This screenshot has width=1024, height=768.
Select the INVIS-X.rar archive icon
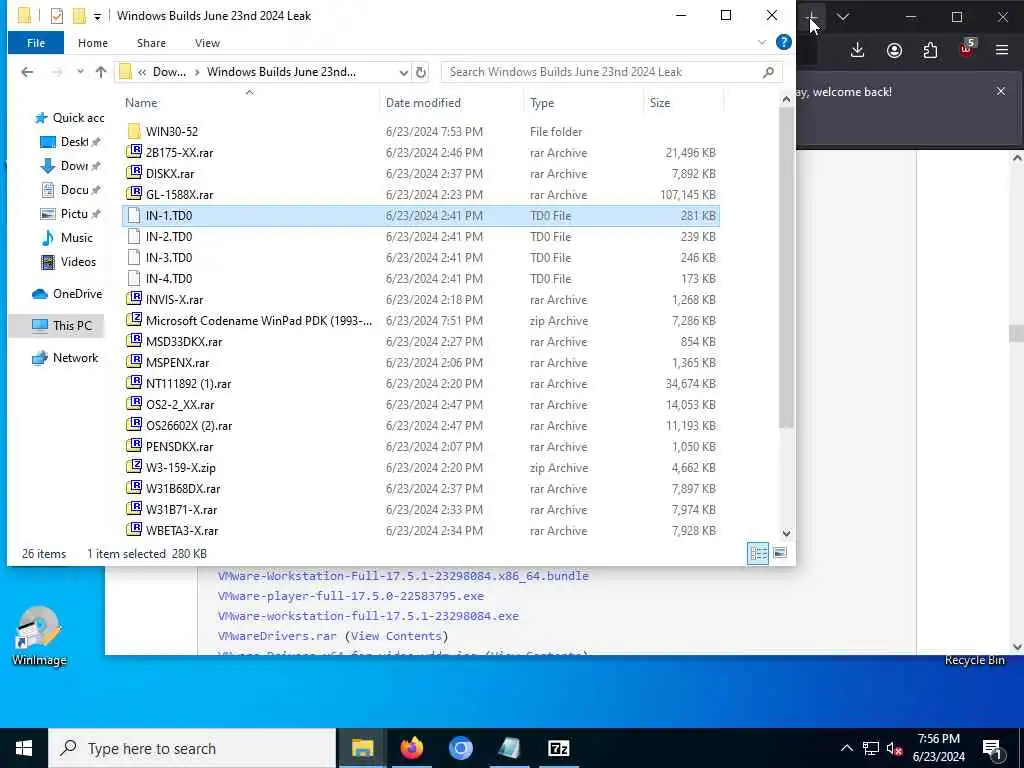[134, 299]
